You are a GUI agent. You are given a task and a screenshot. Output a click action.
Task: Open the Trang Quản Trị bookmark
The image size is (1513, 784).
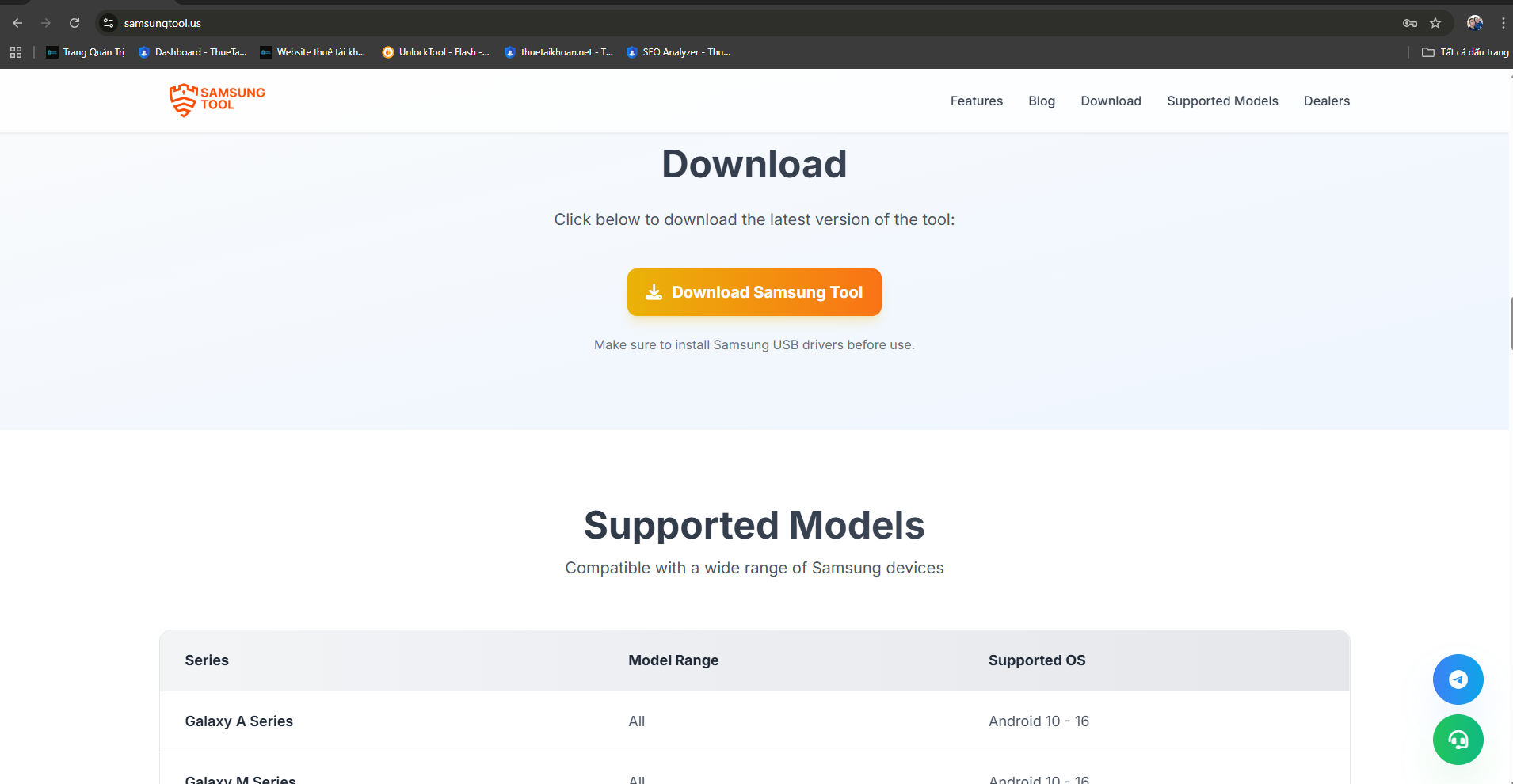click(86, 52)
